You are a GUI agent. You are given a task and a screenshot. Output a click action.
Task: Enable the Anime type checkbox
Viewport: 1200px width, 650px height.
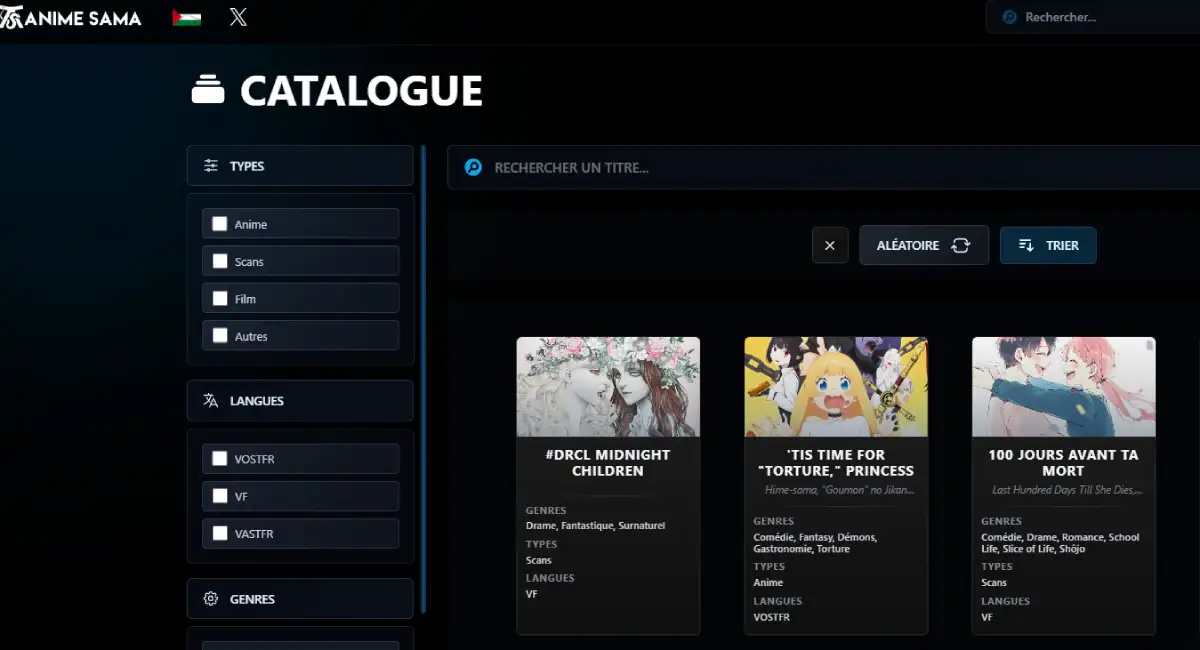coord(220,224)
